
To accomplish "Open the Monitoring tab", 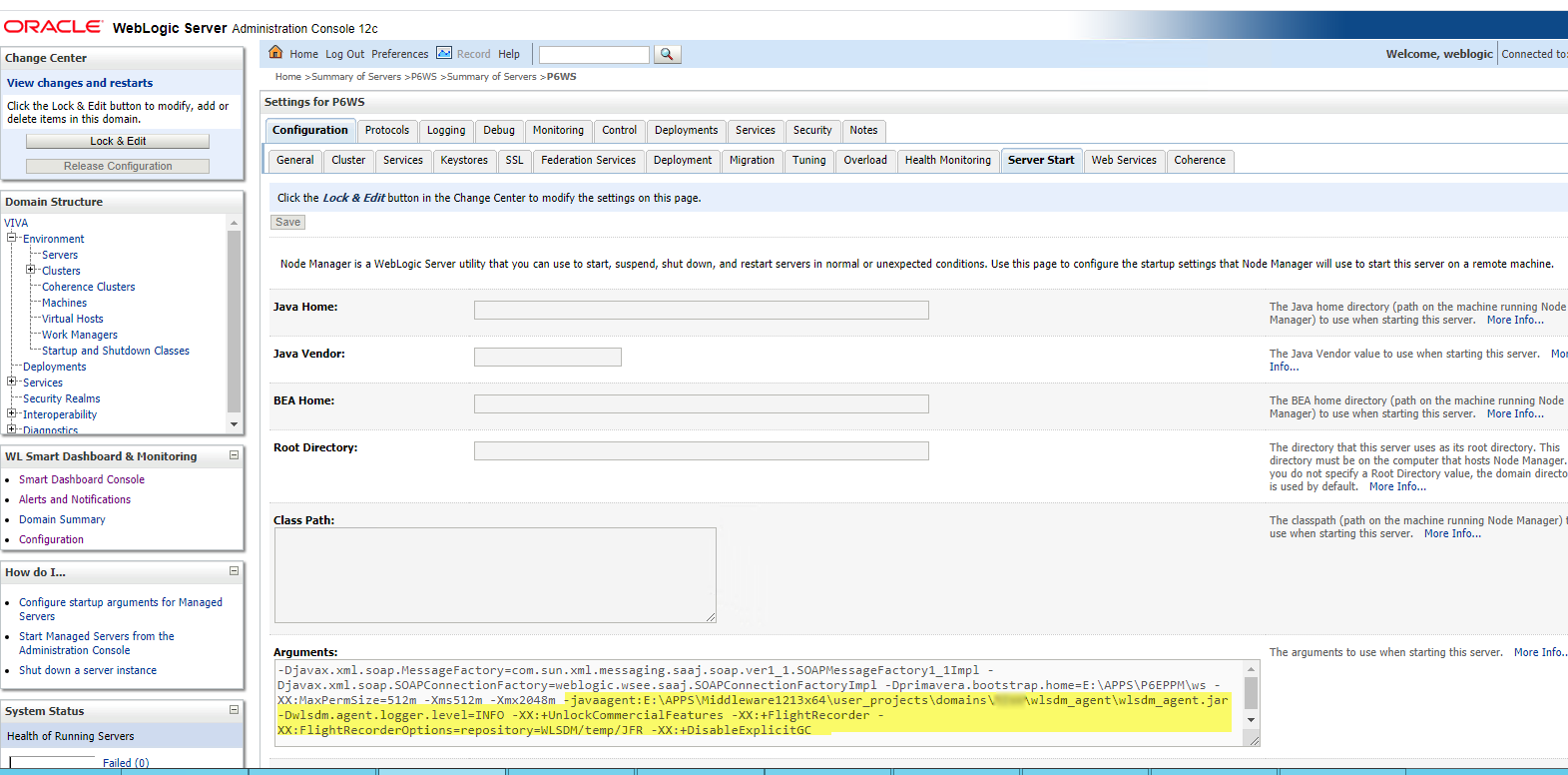I will [558, 131].
